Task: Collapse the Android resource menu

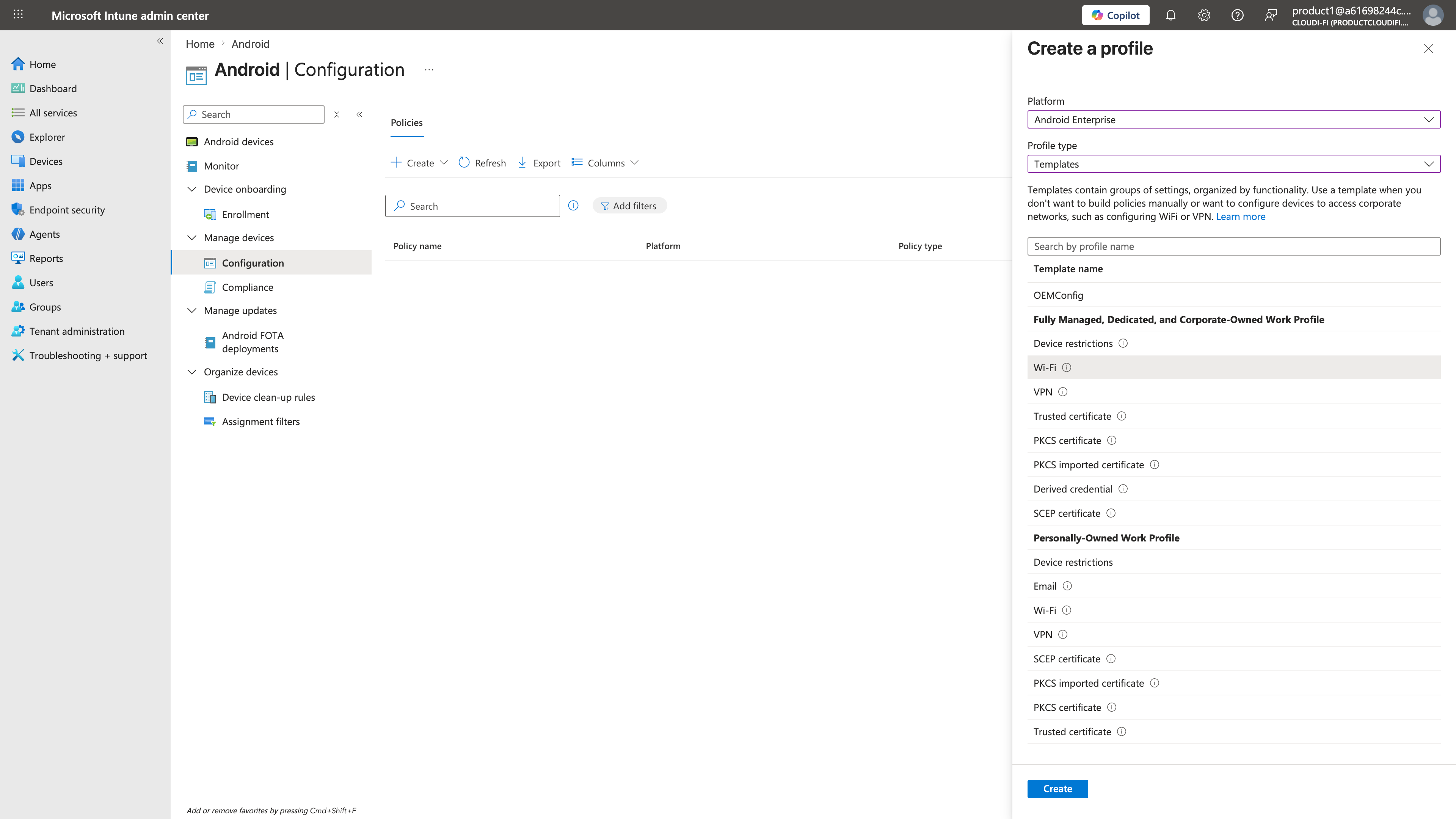Action: (x=359, y=115)
